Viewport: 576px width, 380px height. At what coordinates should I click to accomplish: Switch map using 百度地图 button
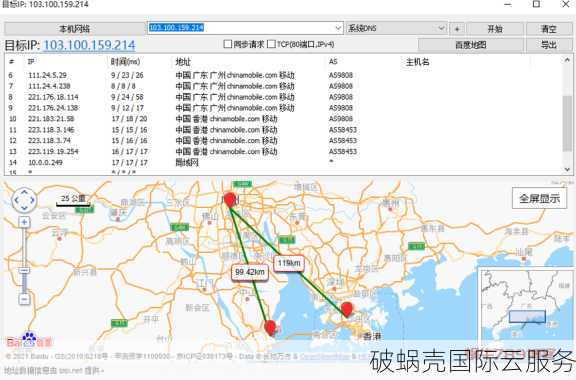(471, 45)
